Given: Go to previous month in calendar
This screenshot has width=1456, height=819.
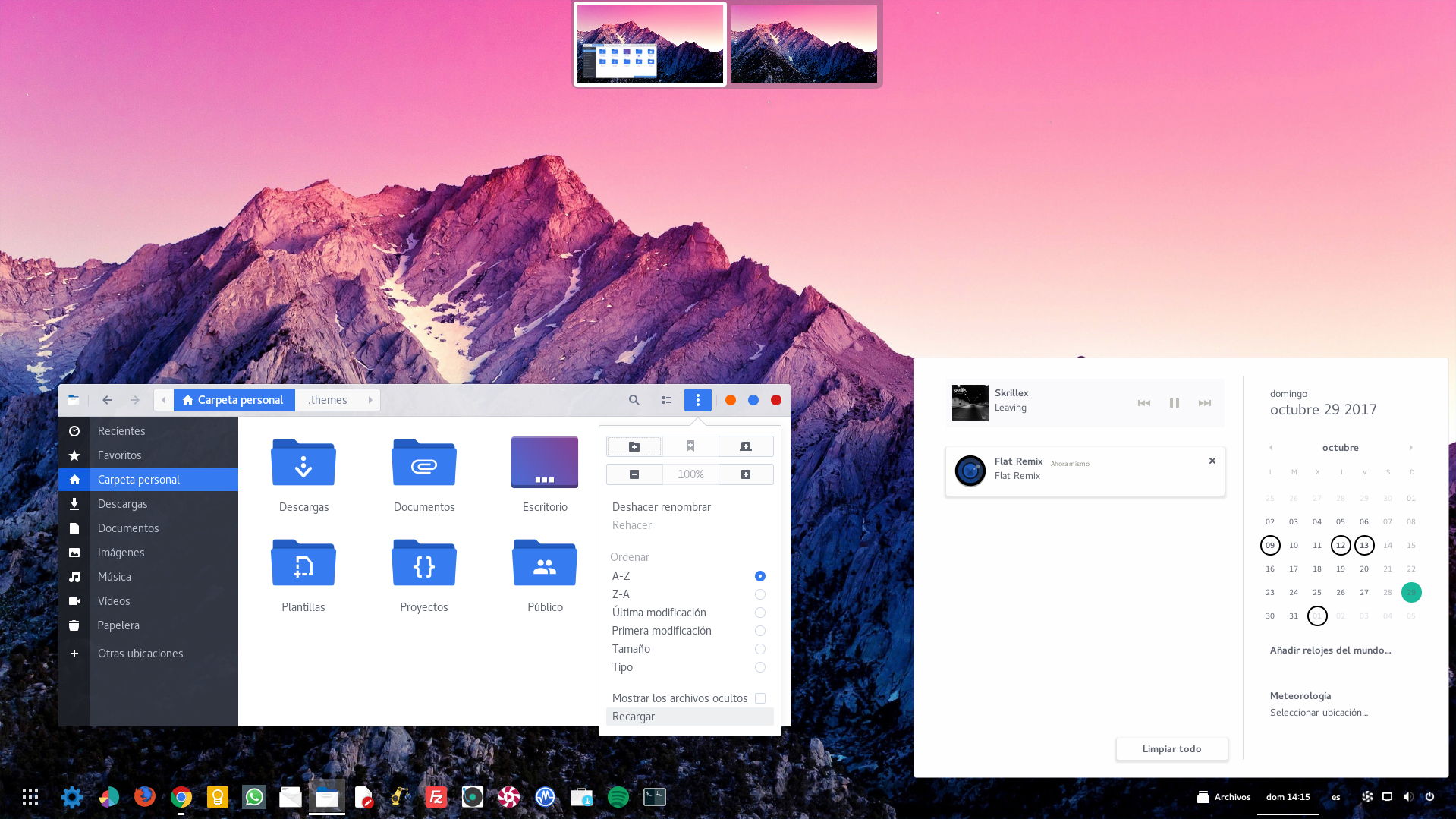Looking at the screenshot, I should coord(1271,447).
